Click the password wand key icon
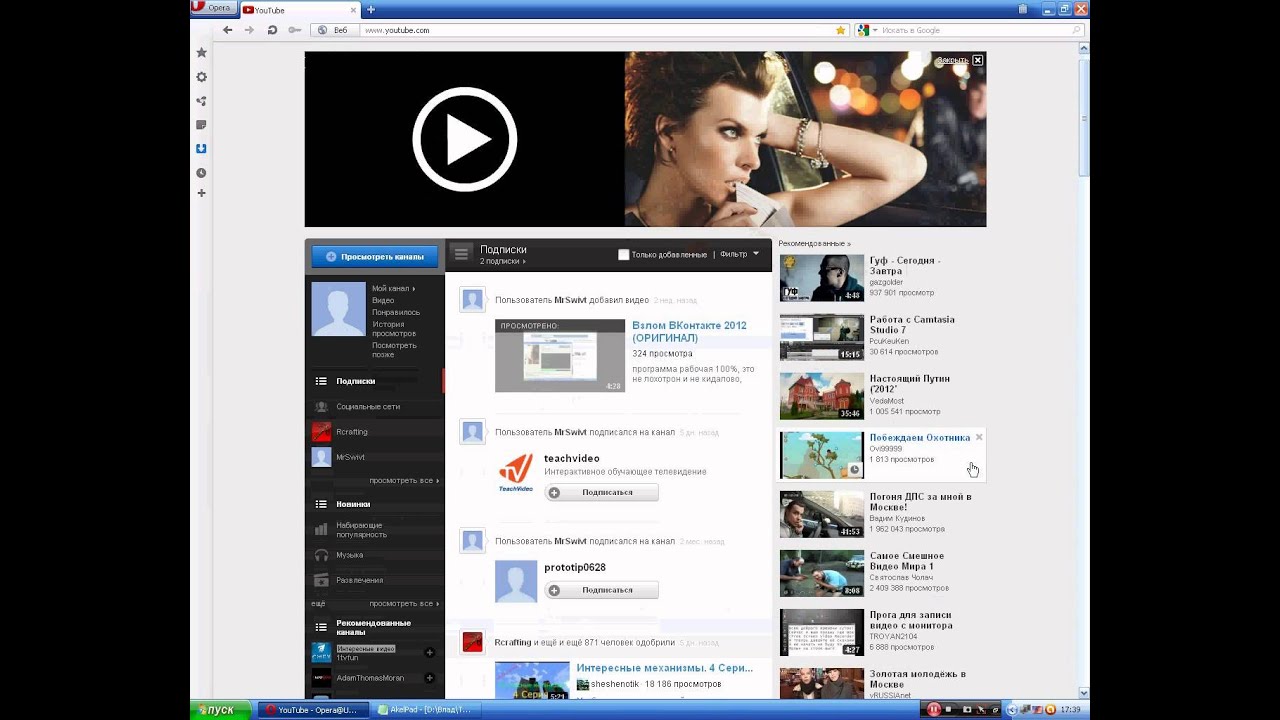 [294, 30]
